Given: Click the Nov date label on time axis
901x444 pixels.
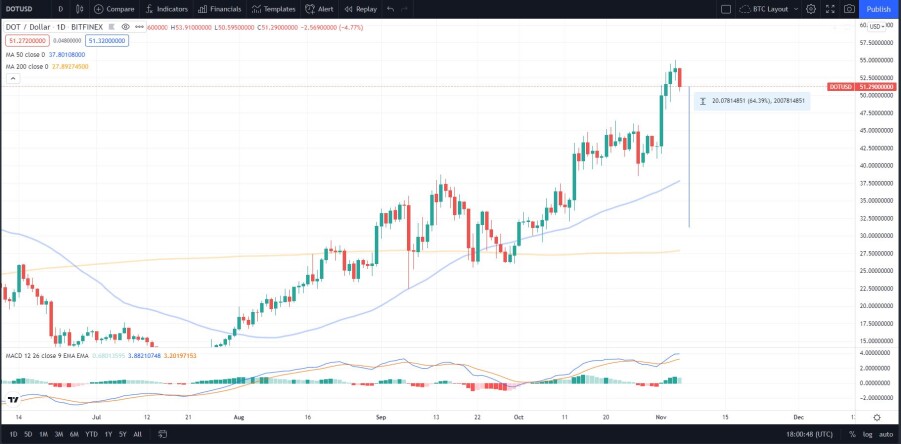Looking at the screenshot, I should [x=661, y=418].
